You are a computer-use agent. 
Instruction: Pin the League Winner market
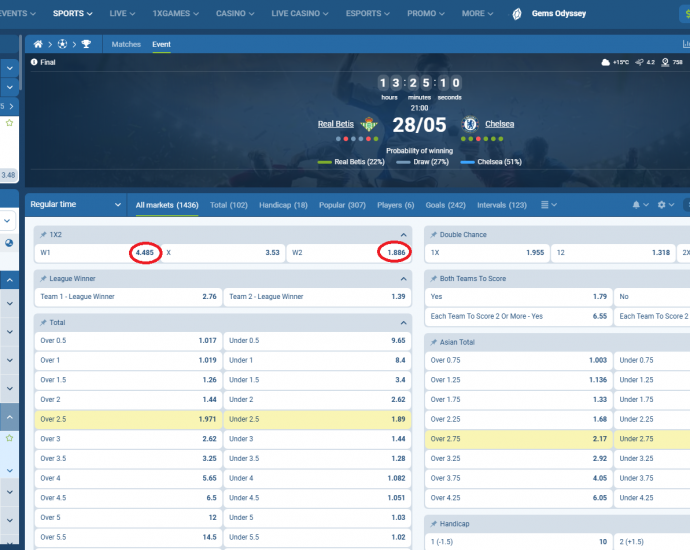(x=43, y=279)
